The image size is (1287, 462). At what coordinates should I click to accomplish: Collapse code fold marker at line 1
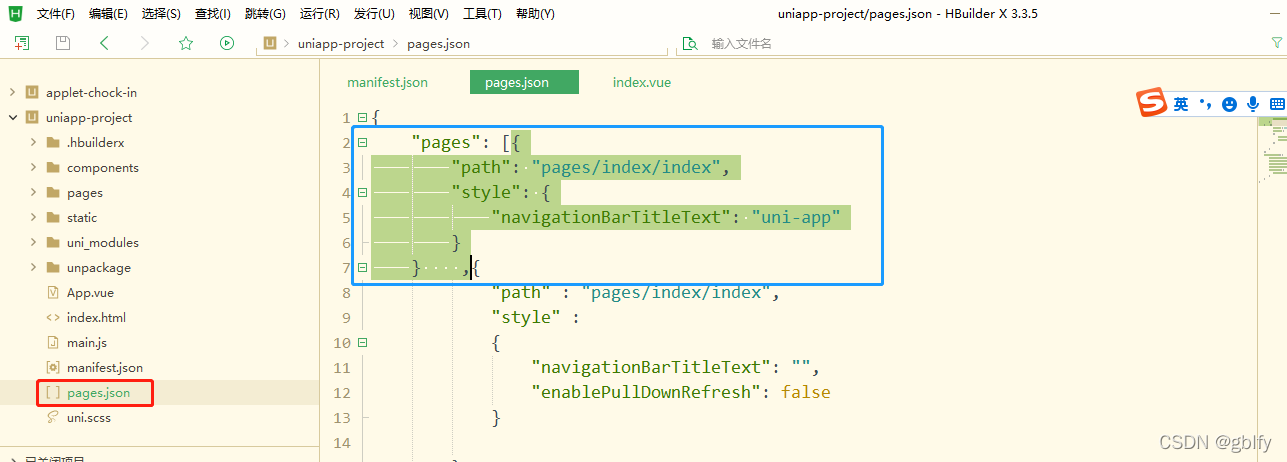[362, 117]
